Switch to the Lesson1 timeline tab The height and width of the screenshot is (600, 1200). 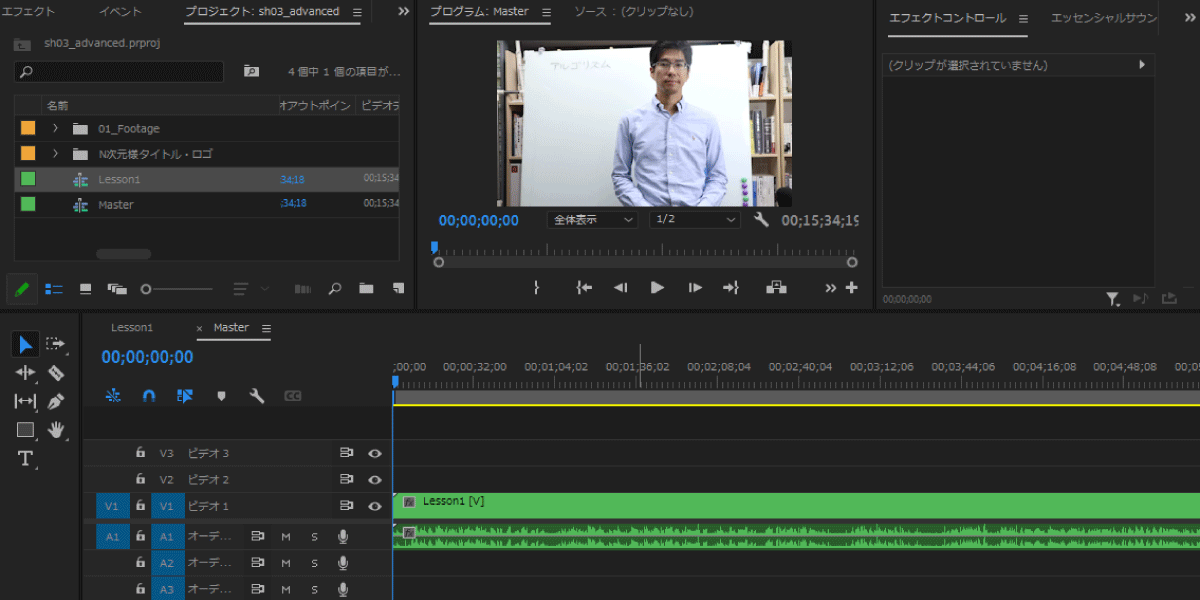click(x=132, y=328)
